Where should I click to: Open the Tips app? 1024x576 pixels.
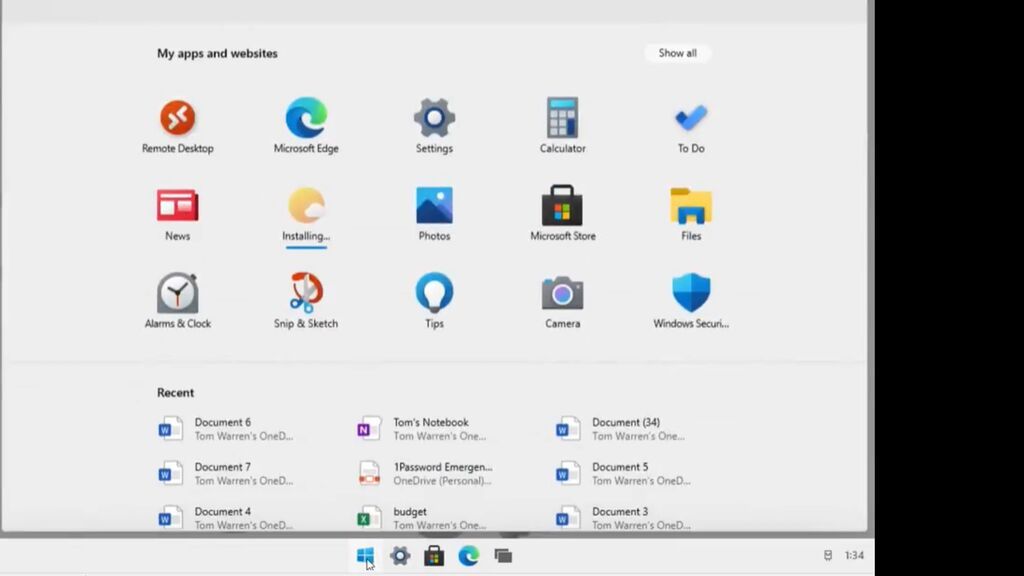tap(434, 301)
